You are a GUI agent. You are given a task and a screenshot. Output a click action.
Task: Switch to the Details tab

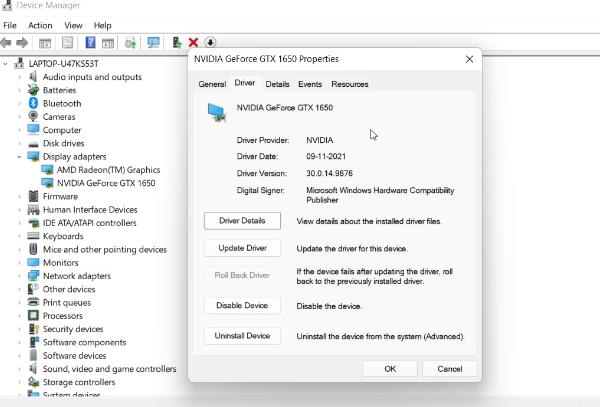coord(277,84)
